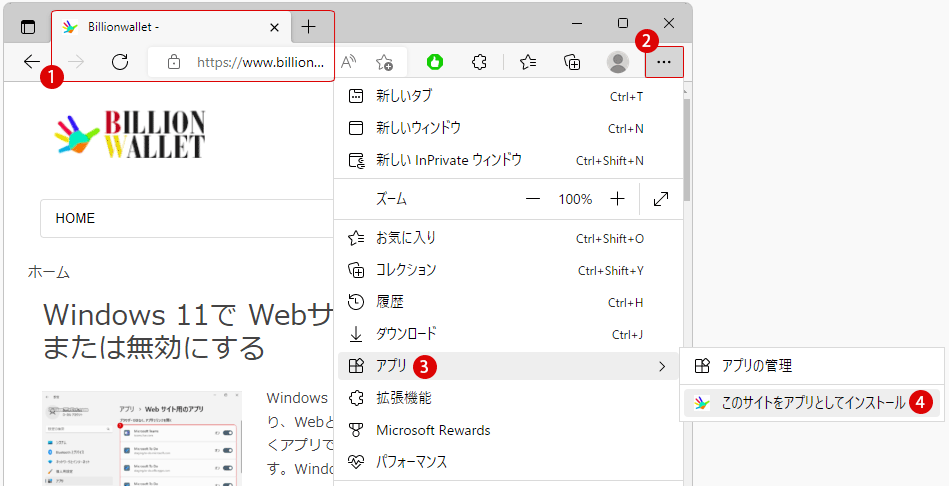
Task: Select アプリの管理 in submenu
Action: point(812,366)
